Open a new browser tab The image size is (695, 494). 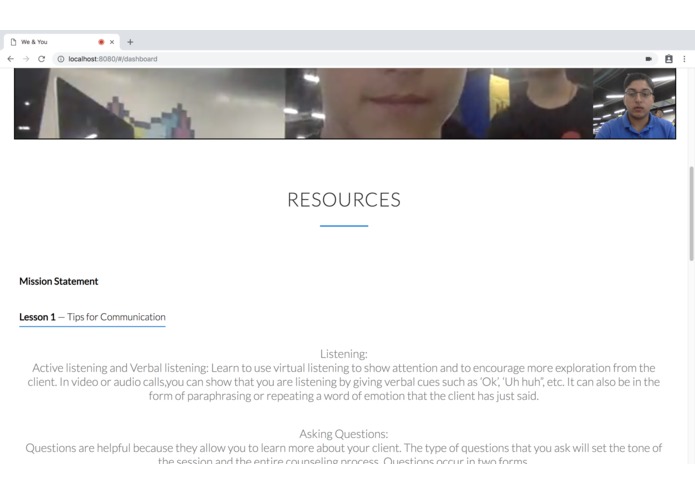click(x=130, y=42)
